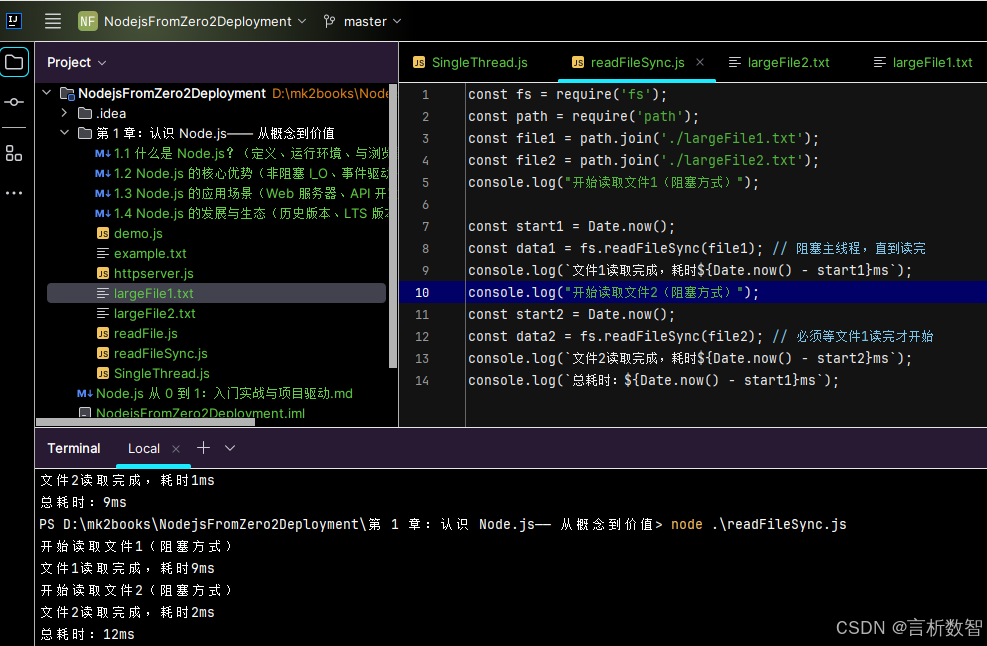The height and width of the screenshot is (646, 987).
Task: Open markdown file 1.4 Node.js 的发展与生态
Action: [242, 213]
